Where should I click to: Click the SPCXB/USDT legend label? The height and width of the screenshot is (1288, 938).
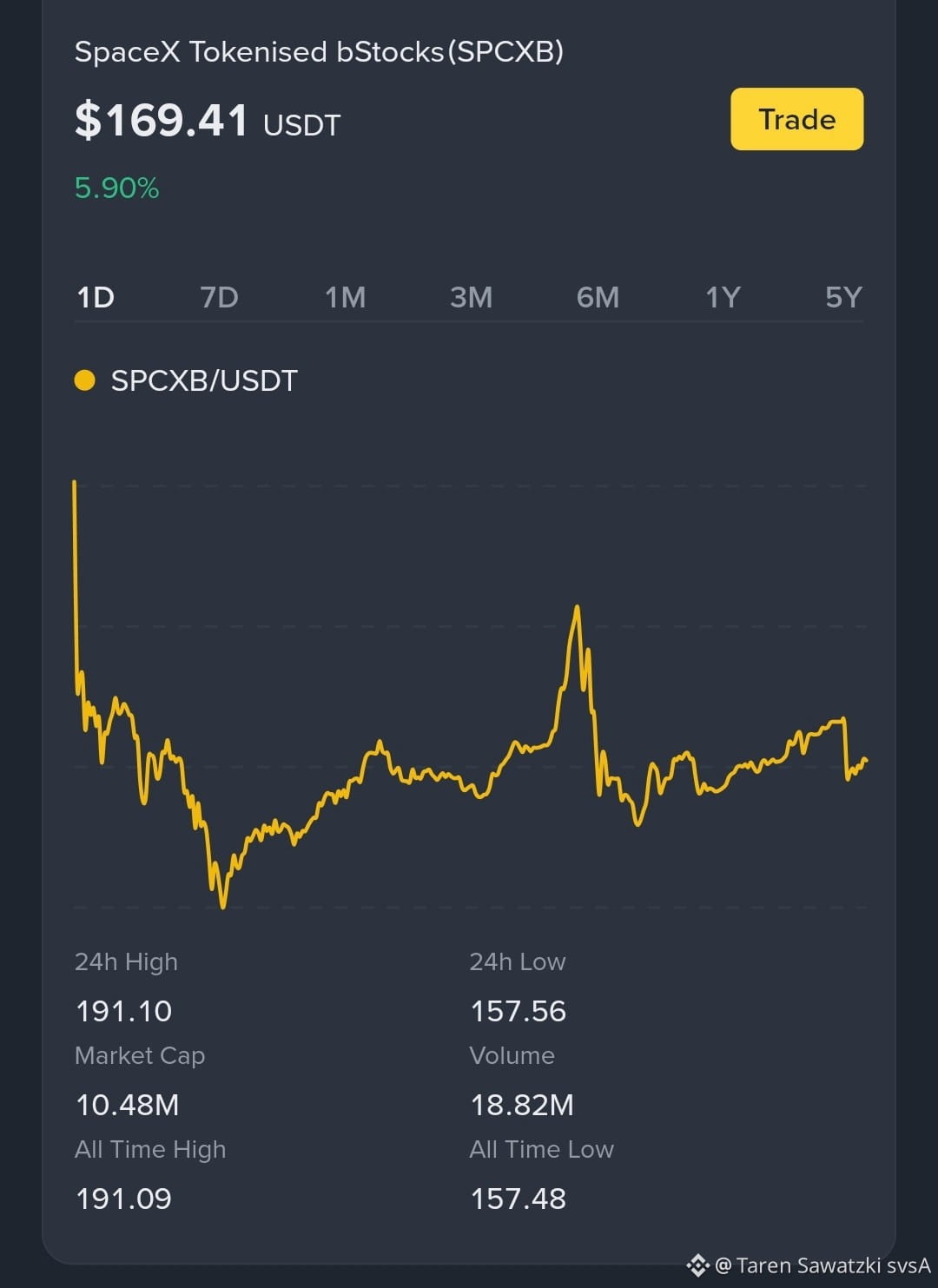point(204,380)
